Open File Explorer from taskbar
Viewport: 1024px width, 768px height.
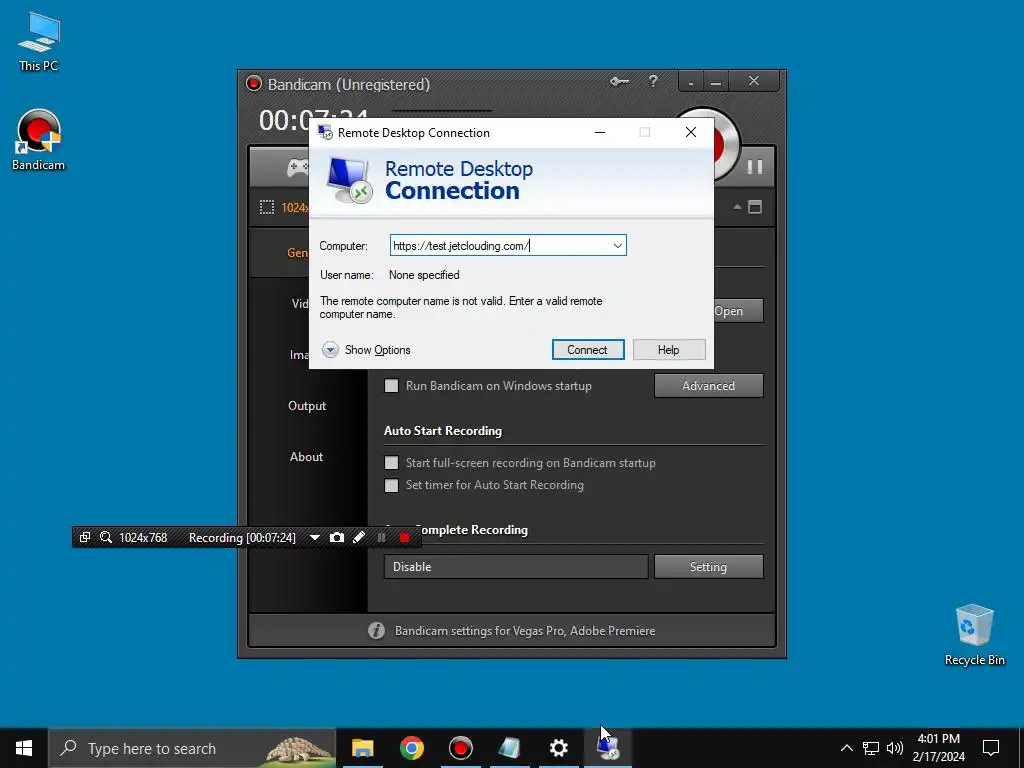click(x=362, y=748)
